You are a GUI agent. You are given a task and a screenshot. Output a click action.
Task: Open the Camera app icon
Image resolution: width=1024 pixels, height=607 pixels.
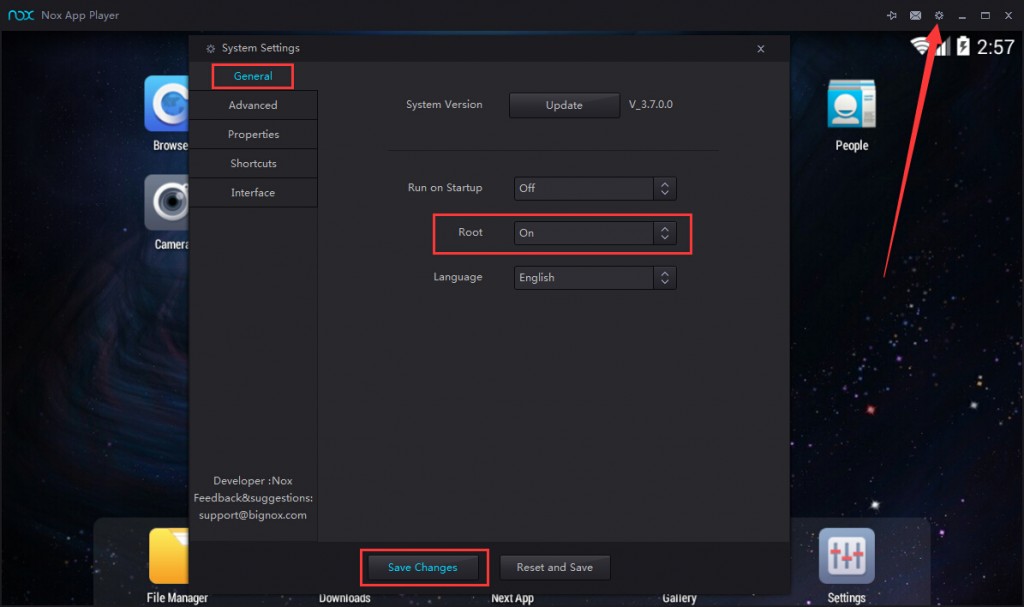tap(167, 203)
